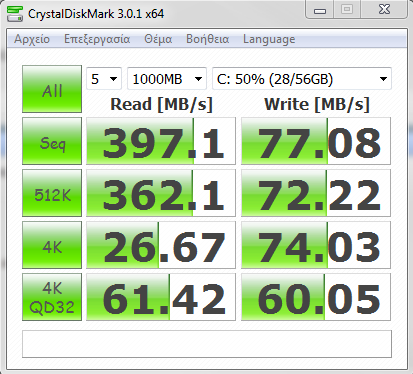Open the Επεξεργασία menu

click(x=97, y=39)
